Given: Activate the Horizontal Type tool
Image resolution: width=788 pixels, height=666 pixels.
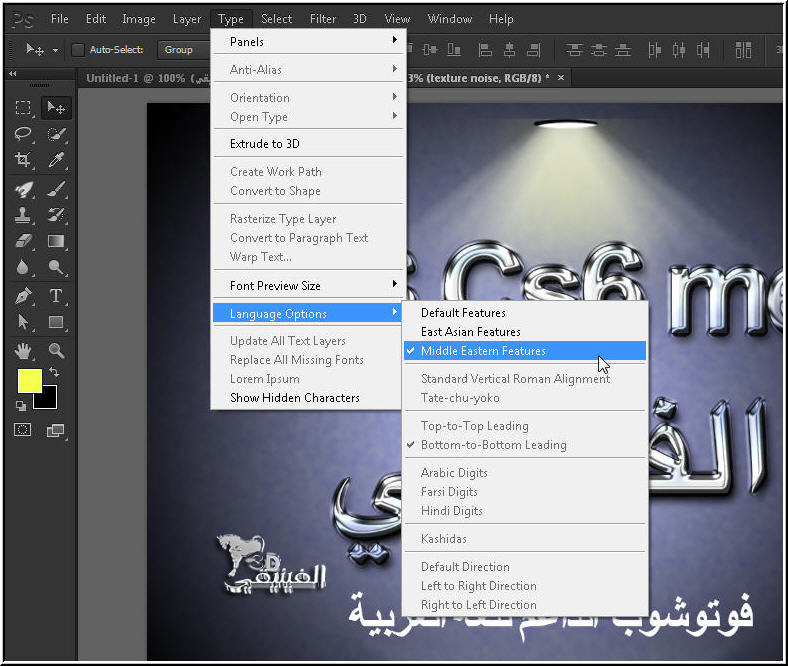Looking at the screenshot, I should pos(56,295).
